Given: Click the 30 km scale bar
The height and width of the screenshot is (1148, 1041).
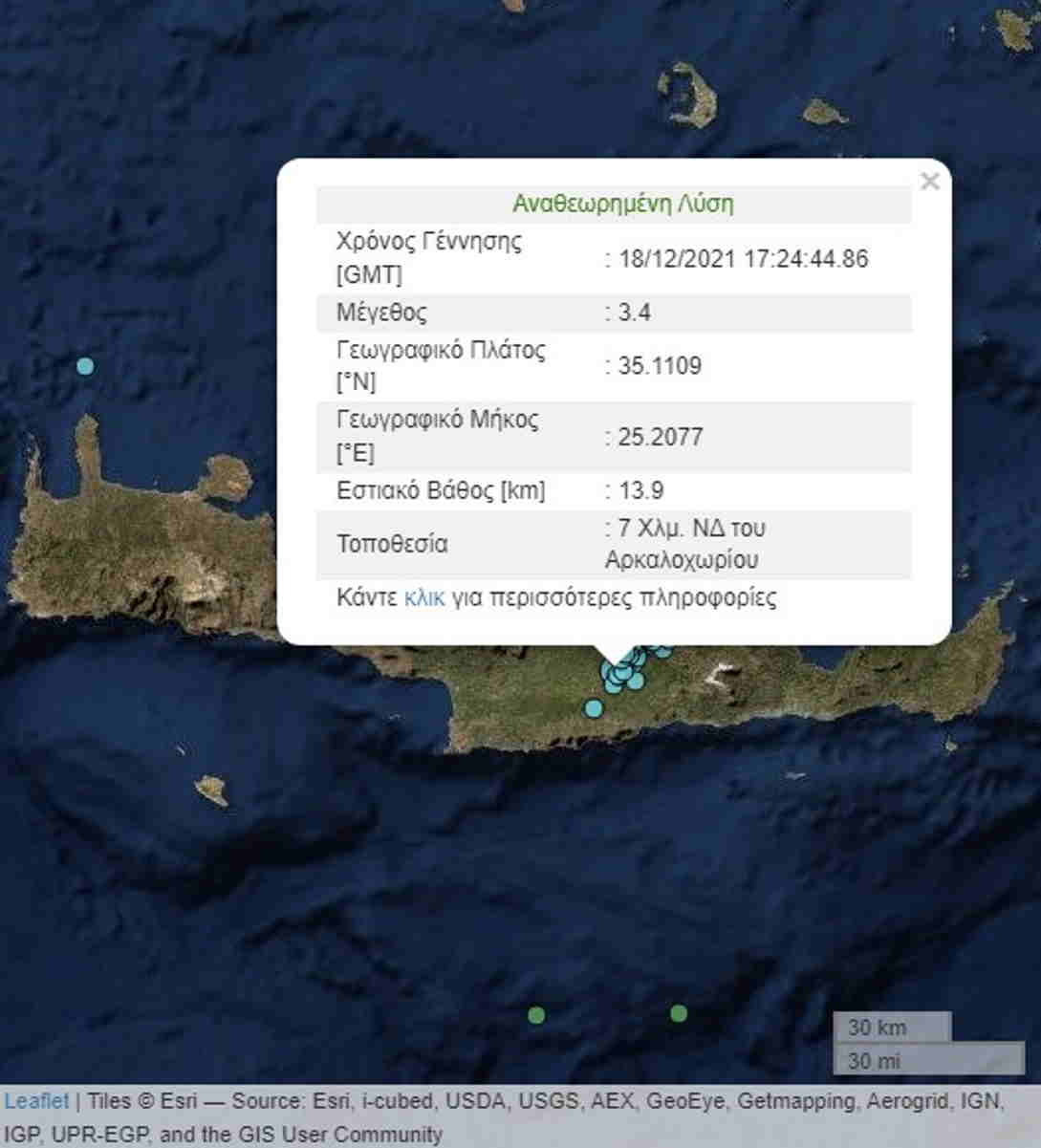Looking at the screenshot, I should (x=891, y=1028).
